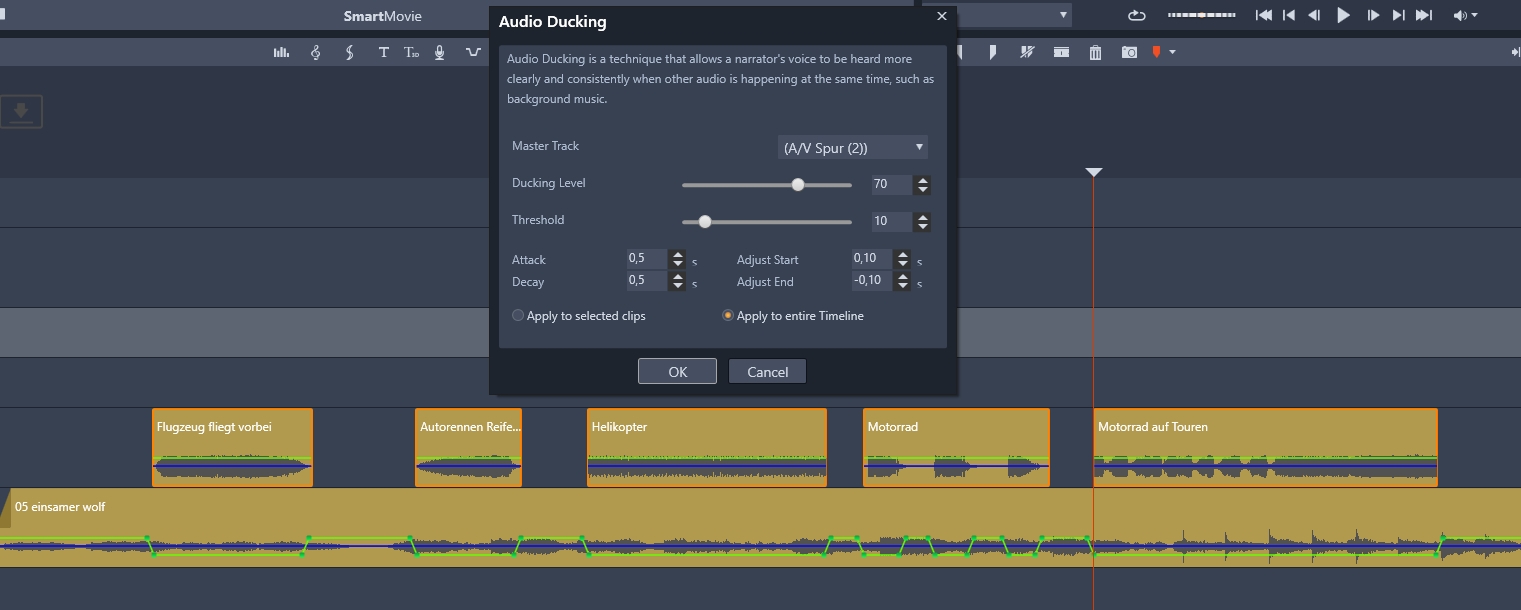This screenshot has width=1521, height=610.
Task: Confirm audio ducking with OK
Action: [x=677, y=371]
